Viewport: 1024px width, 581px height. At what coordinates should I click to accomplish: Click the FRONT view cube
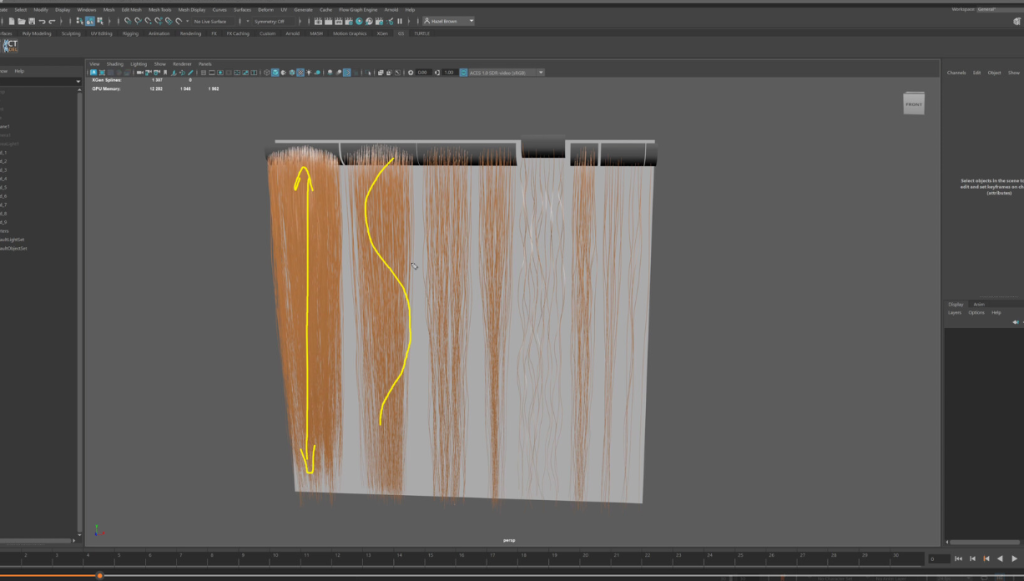coord(913,104)
